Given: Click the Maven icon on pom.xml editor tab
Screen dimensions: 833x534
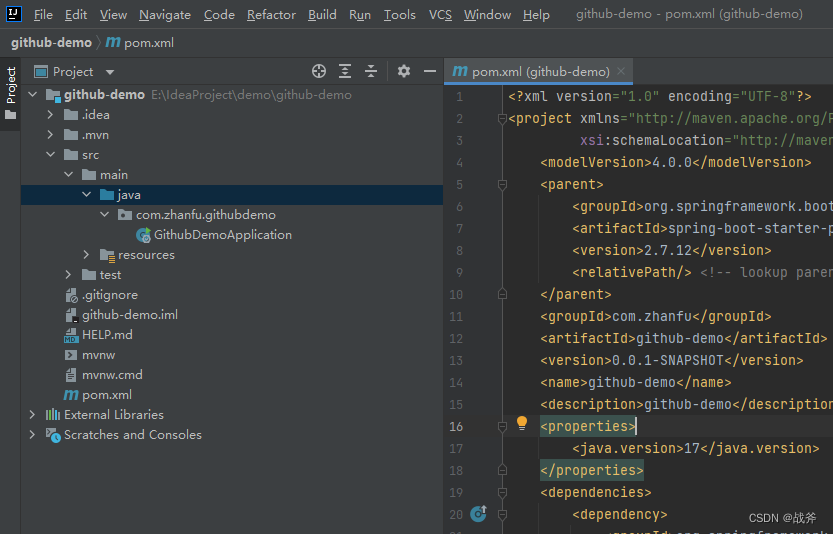Looking at the screenshot, I should tap(460, 71).
